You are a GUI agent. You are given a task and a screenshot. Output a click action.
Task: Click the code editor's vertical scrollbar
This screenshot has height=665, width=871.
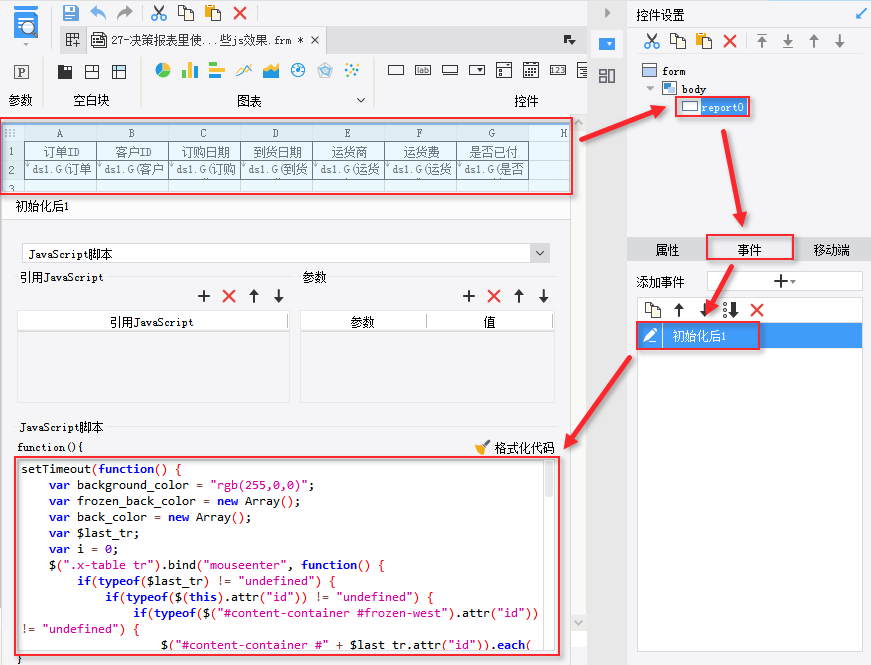click(549, 480)
